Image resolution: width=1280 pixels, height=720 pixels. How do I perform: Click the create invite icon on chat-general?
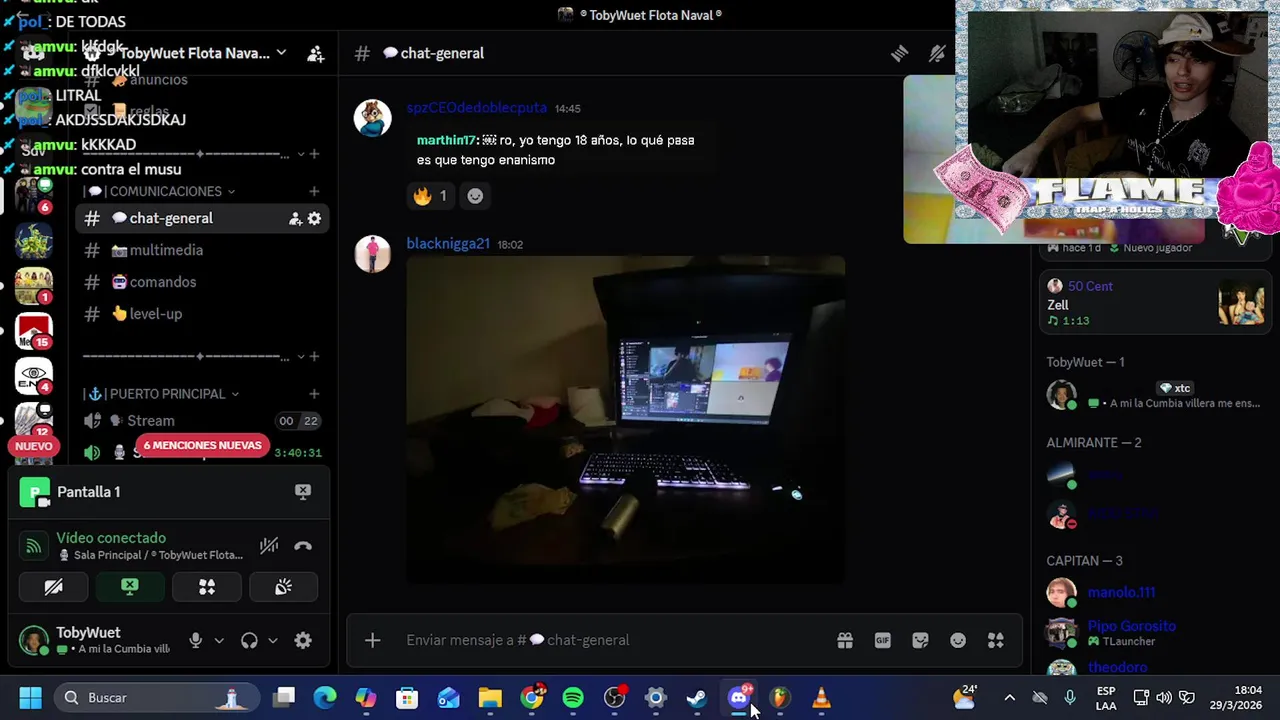[295, 218]
